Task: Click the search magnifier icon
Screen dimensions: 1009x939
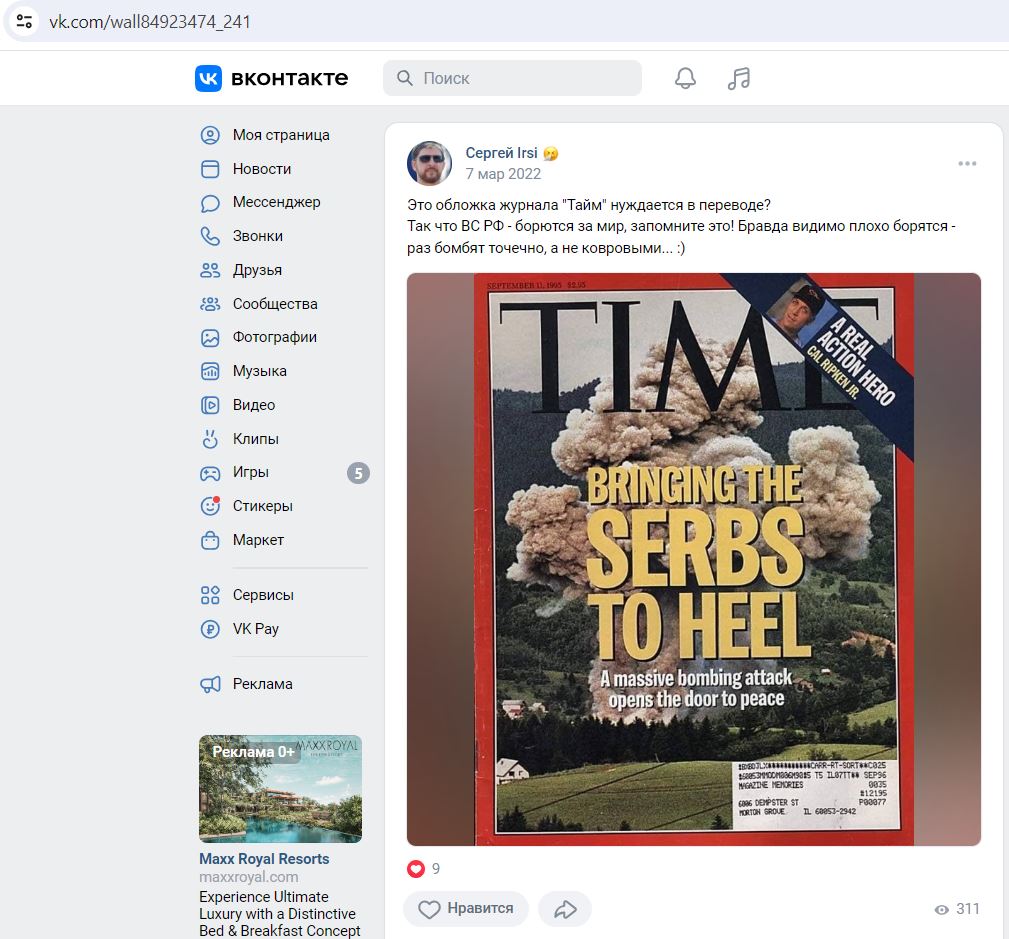Action: (x=405, y=78)
